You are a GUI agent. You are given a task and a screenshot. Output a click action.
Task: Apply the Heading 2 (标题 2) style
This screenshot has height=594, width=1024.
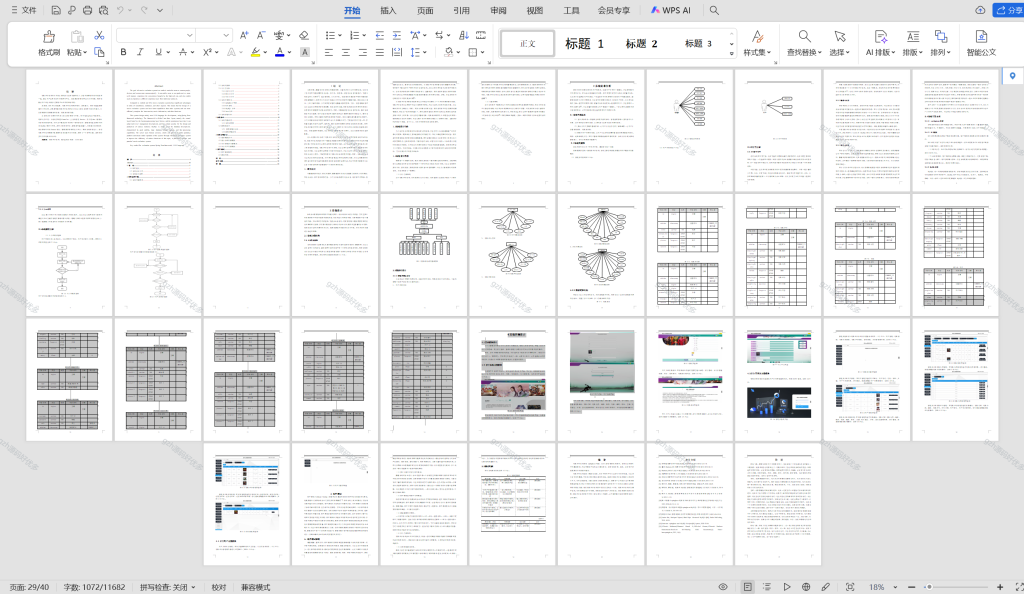(641, 44)
